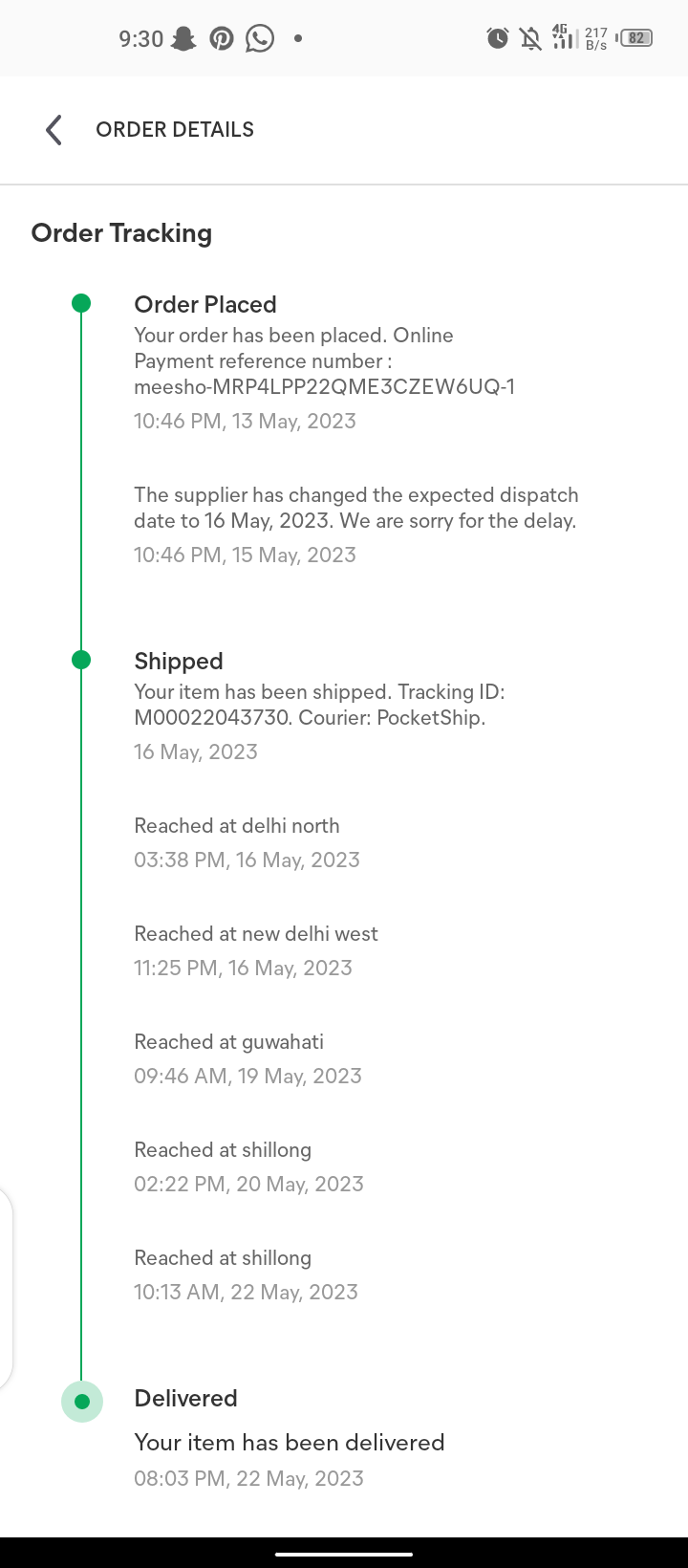
Task: Tap the Order Placed green marker
Action: point(81,304)
